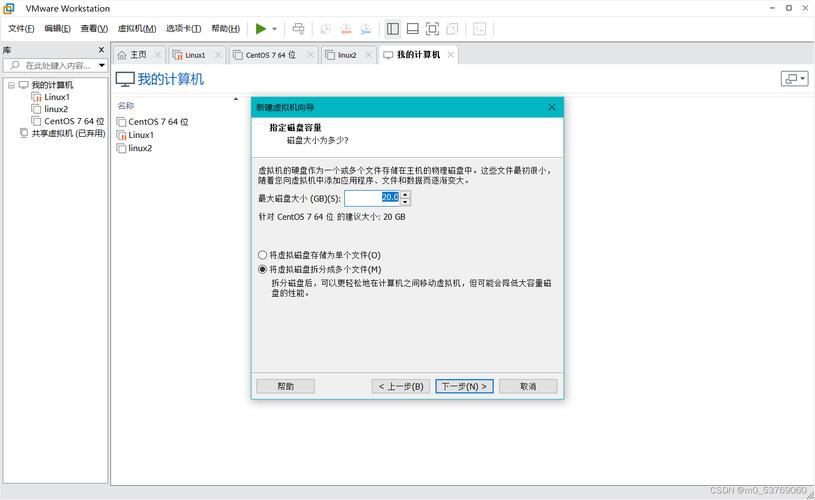Click the monitor icon beside 我的计算机 heading

125,79
